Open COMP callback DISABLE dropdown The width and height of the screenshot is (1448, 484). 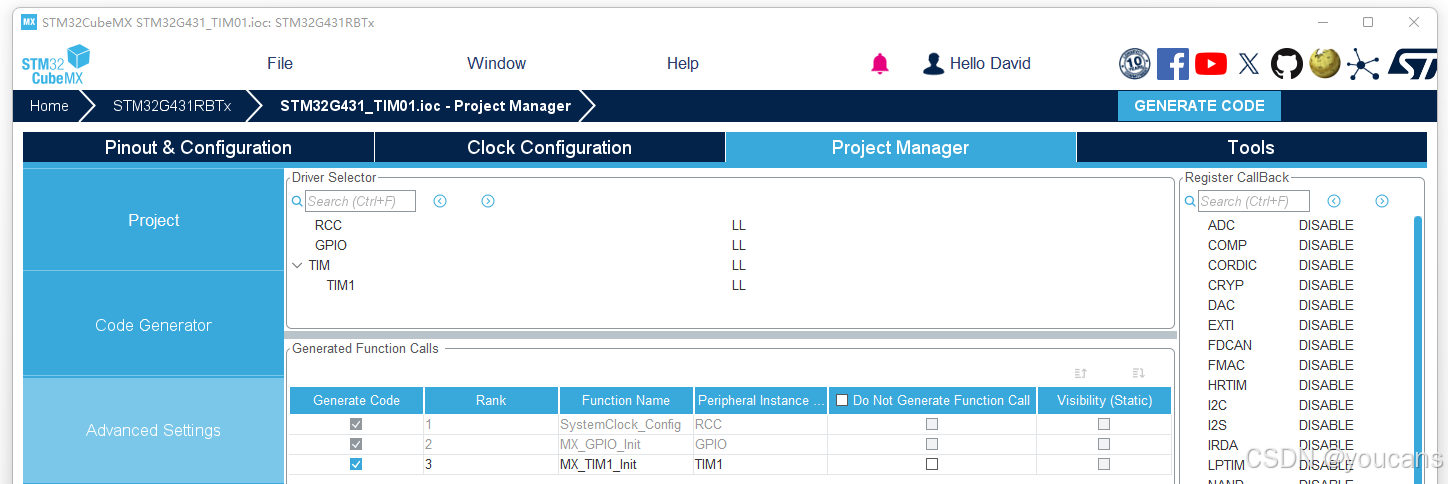pos(1326,245)
